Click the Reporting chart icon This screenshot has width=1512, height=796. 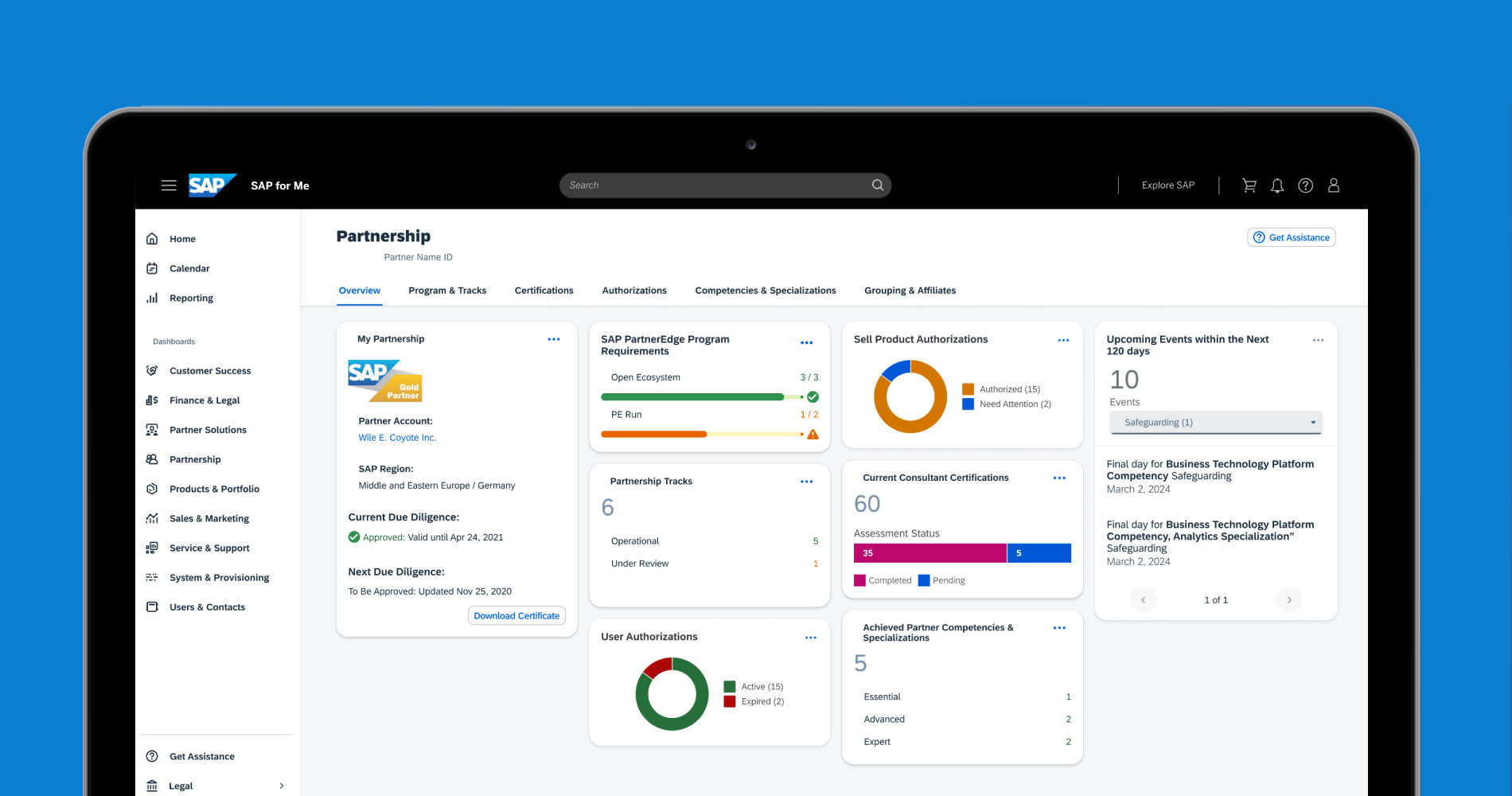click(152, 298)
